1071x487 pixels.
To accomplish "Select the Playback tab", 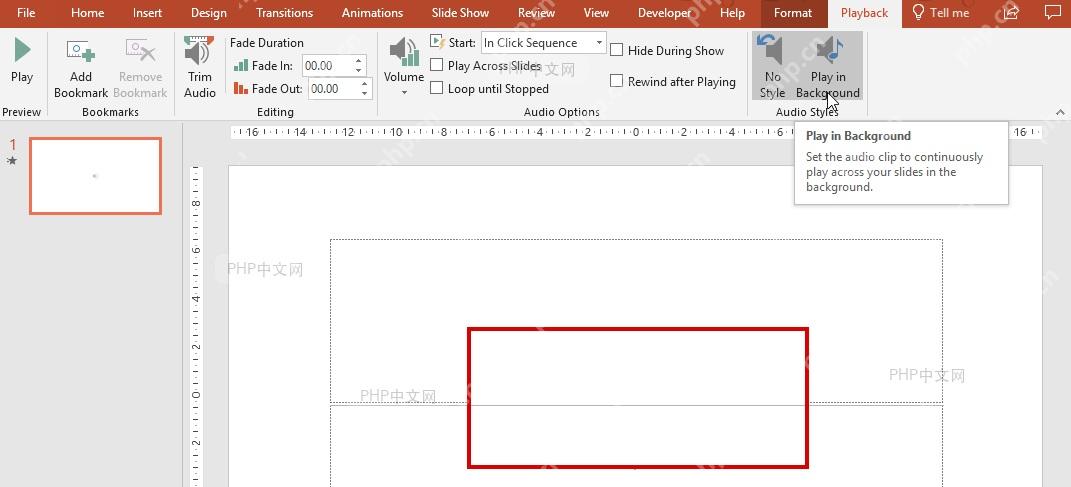I will tap(865, 13).
